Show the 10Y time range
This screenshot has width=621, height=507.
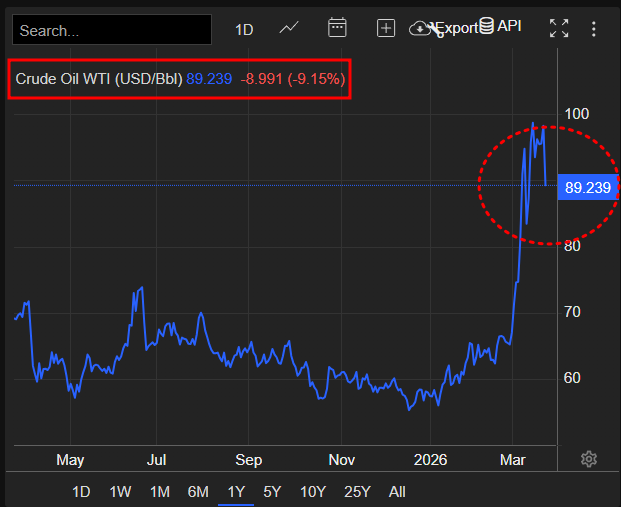312,492
